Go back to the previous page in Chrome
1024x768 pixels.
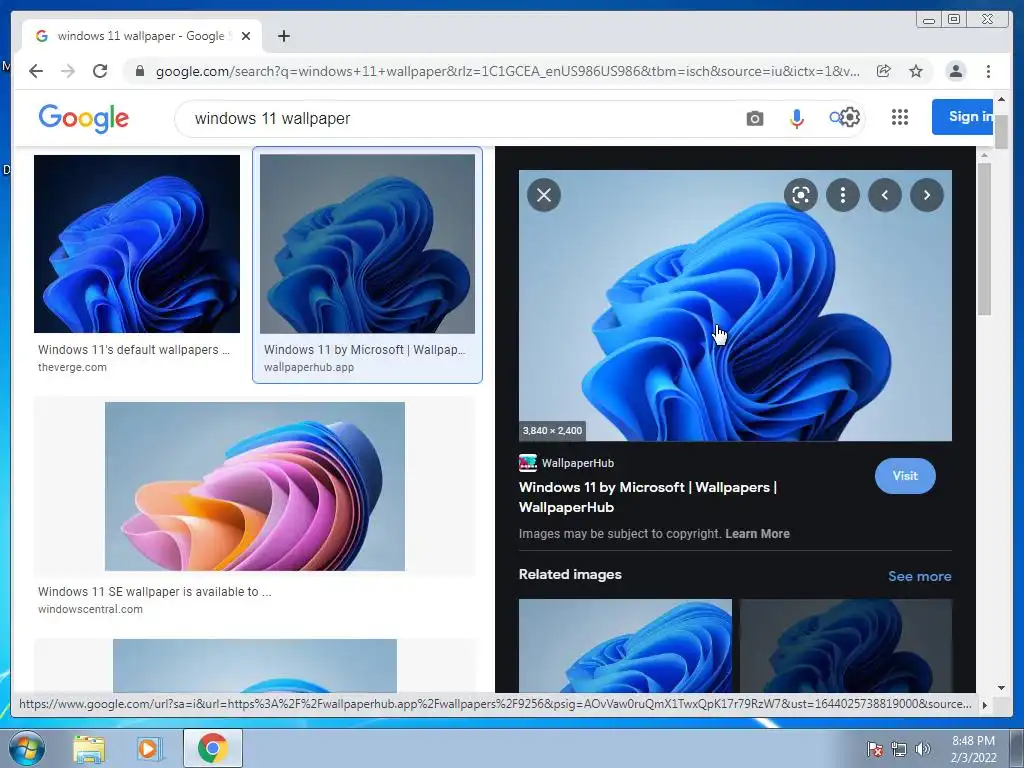coord(36,71)
